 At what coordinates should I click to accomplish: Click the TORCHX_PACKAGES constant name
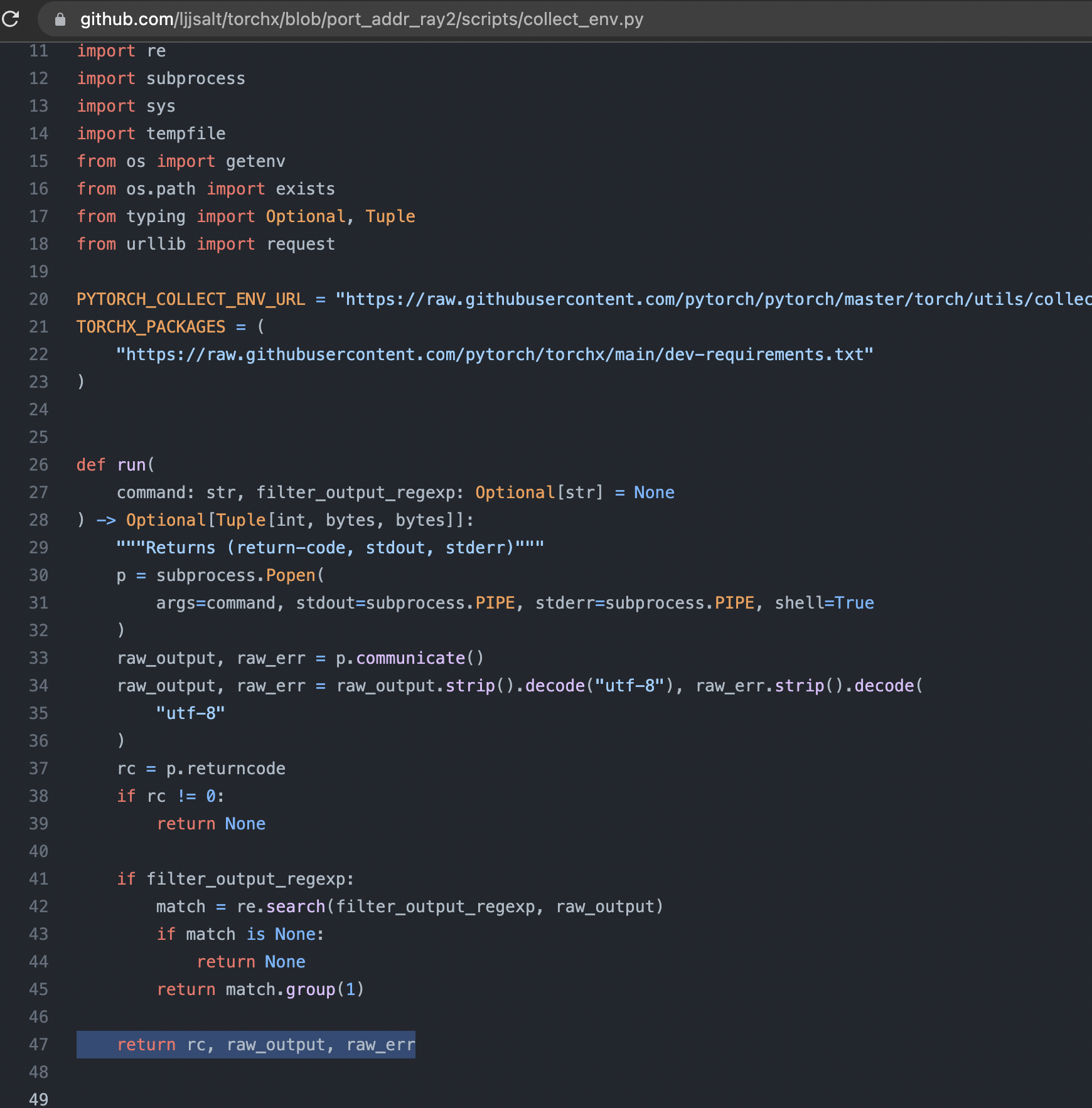(x=151, y=327)
